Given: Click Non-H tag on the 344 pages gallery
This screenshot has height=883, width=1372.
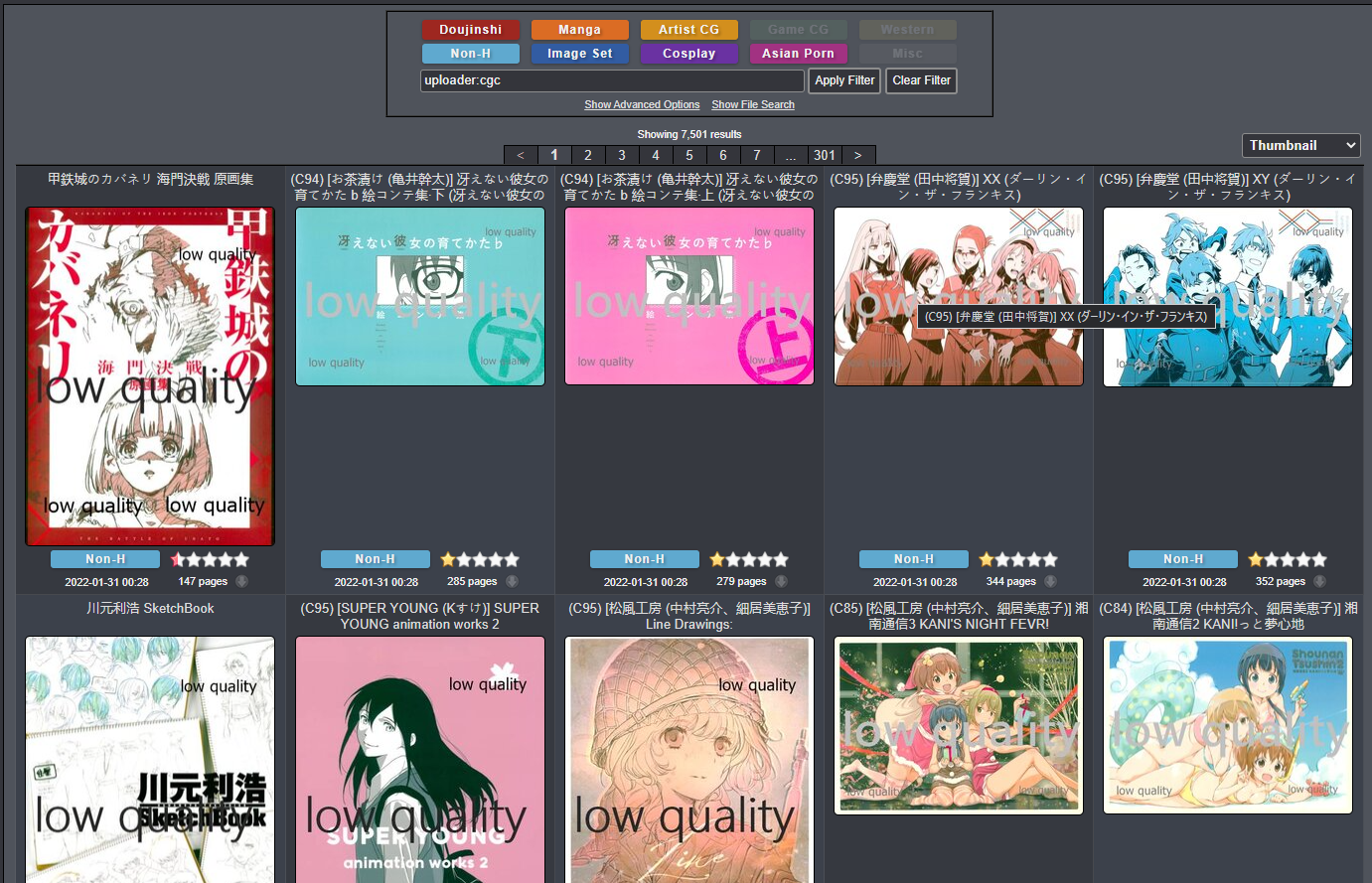Looking at the screenshot, I should click(x=913, y=559).
